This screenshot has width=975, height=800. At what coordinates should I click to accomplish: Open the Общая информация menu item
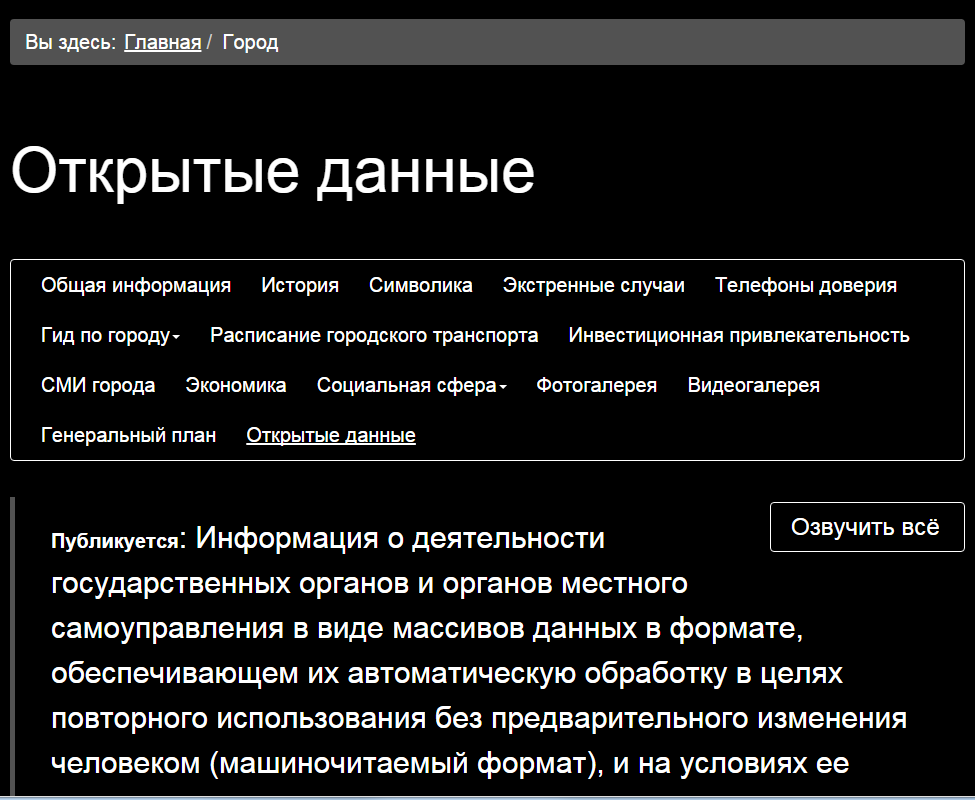[x=136, y=285]
